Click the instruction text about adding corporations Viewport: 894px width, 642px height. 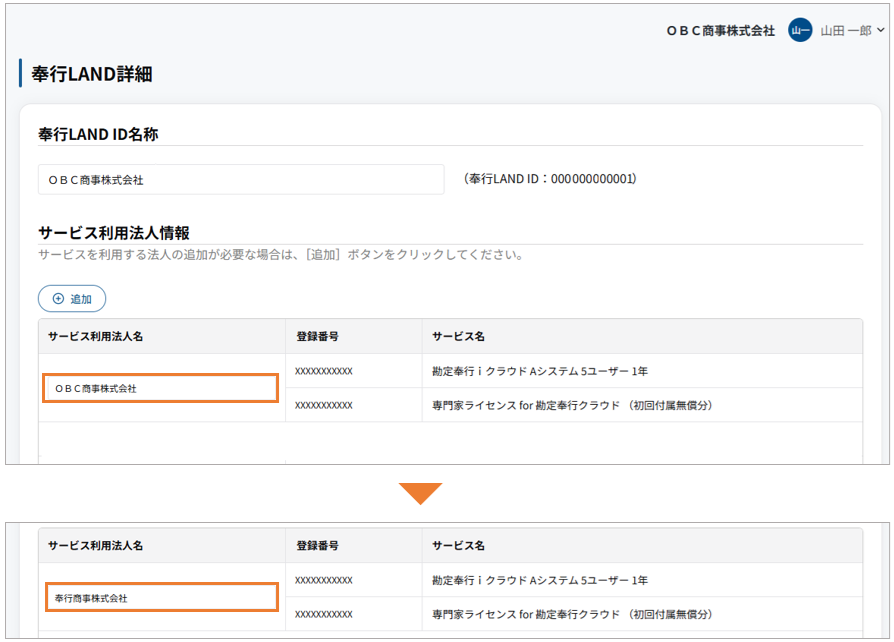[x=281, y=255]
